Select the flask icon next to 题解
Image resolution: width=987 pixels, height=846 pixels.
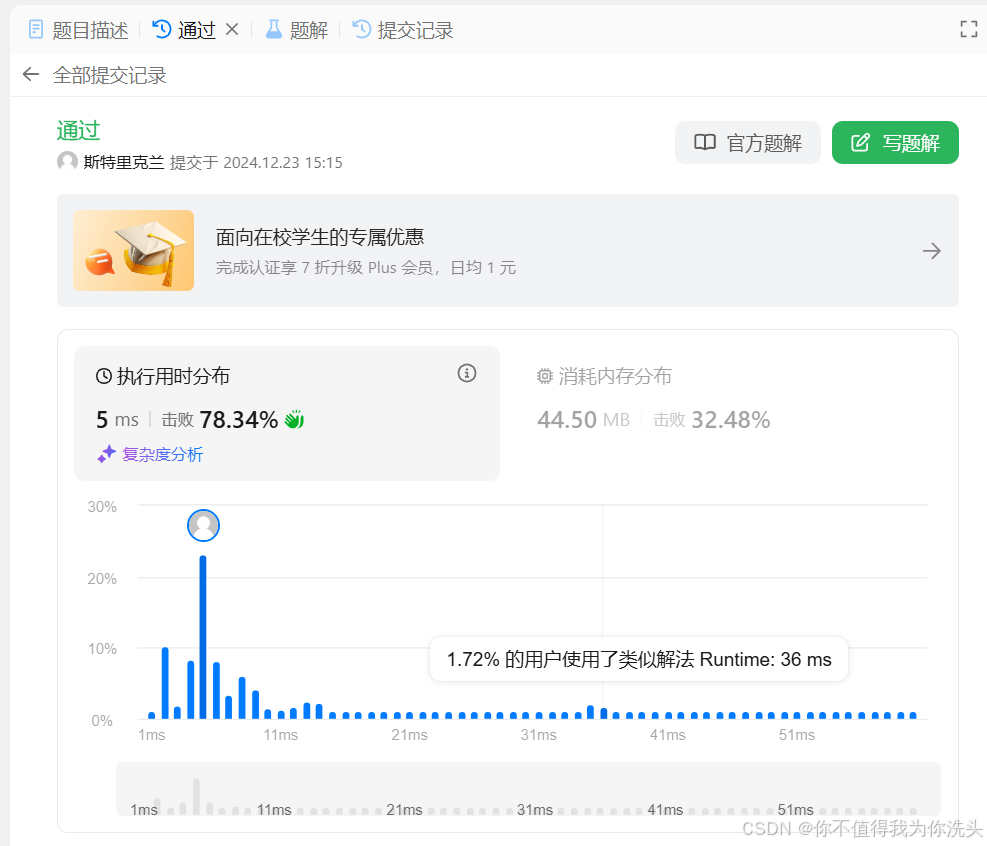(273, 29)
